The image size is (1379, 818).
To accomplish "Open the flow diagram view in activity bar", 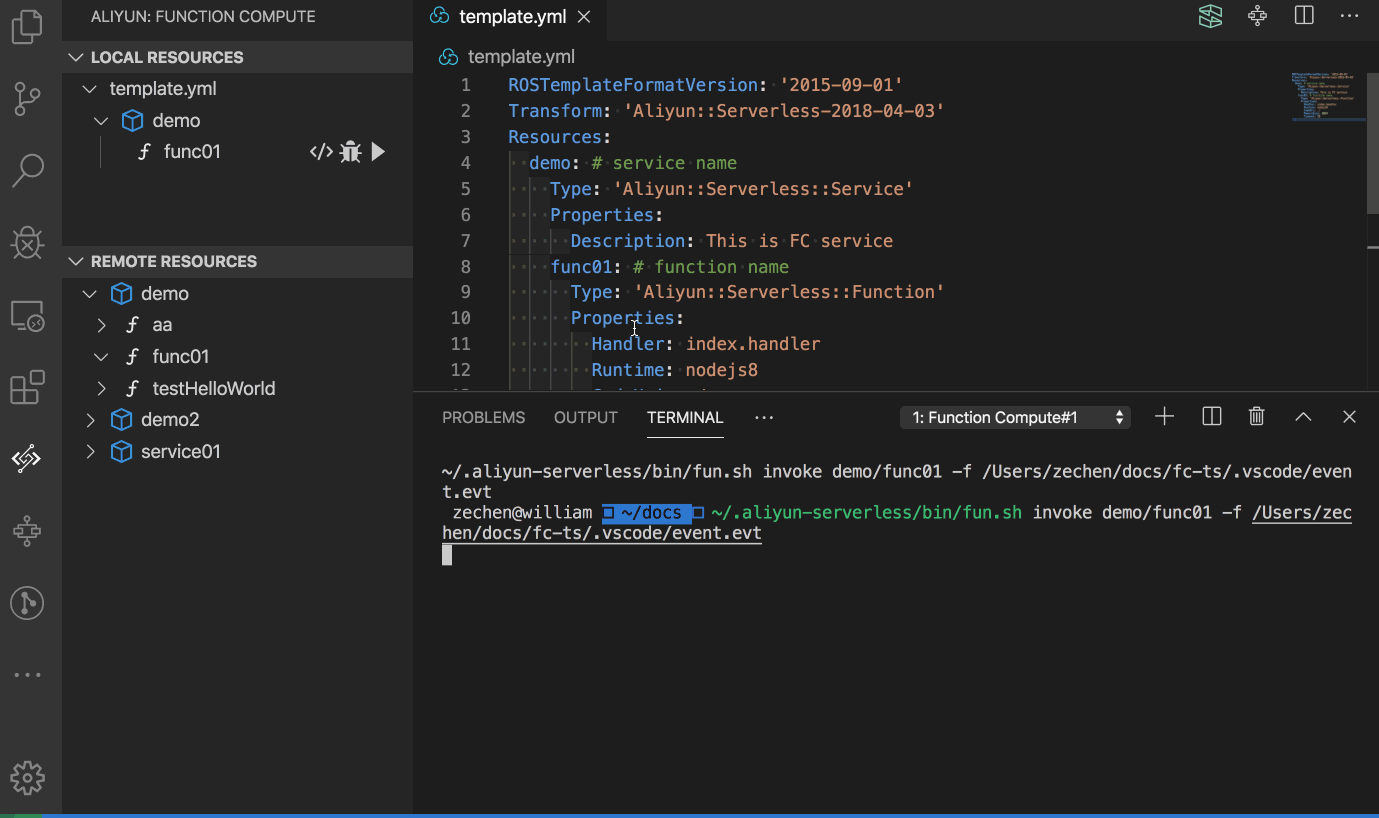I will point(27,530).
